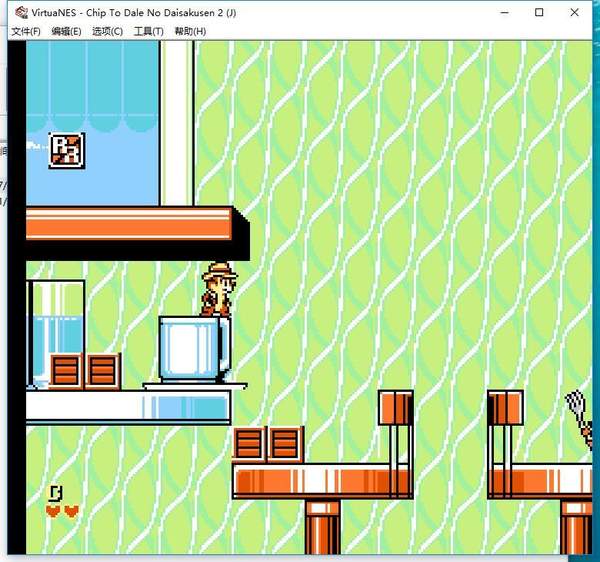Click the D player indicator above hearts
The height and width of the screenshot is (562, 600).
pos(56,493)
